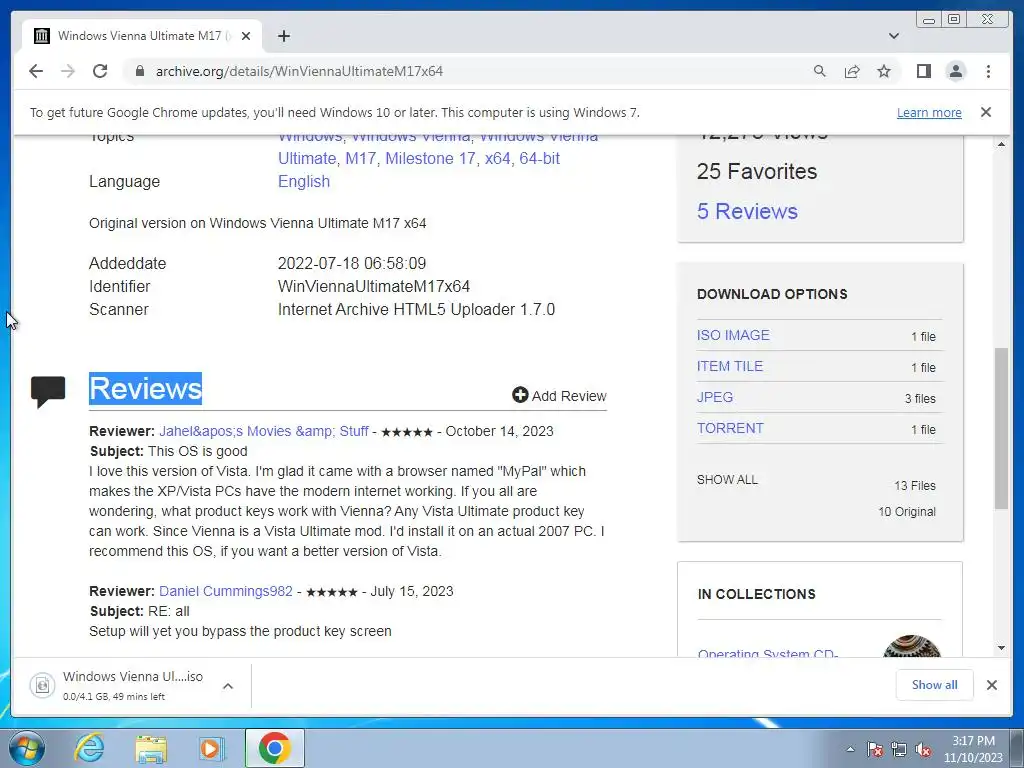Open the Operating System CD collection link
This screenshot has width=1024, height=768.
coord(767,653)
